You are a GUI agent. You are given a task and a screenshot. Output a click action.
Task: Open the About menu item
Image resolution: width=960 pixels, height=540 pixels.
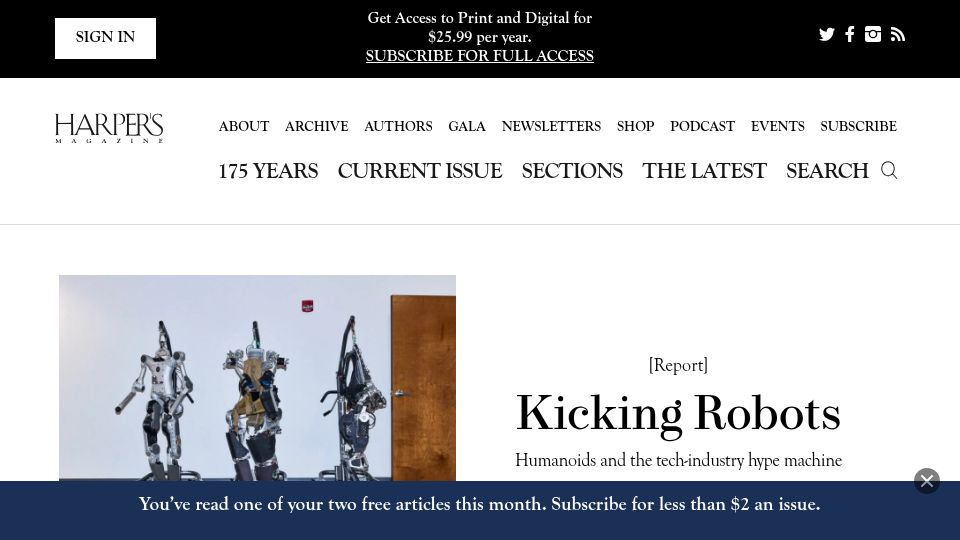(244, 126)
